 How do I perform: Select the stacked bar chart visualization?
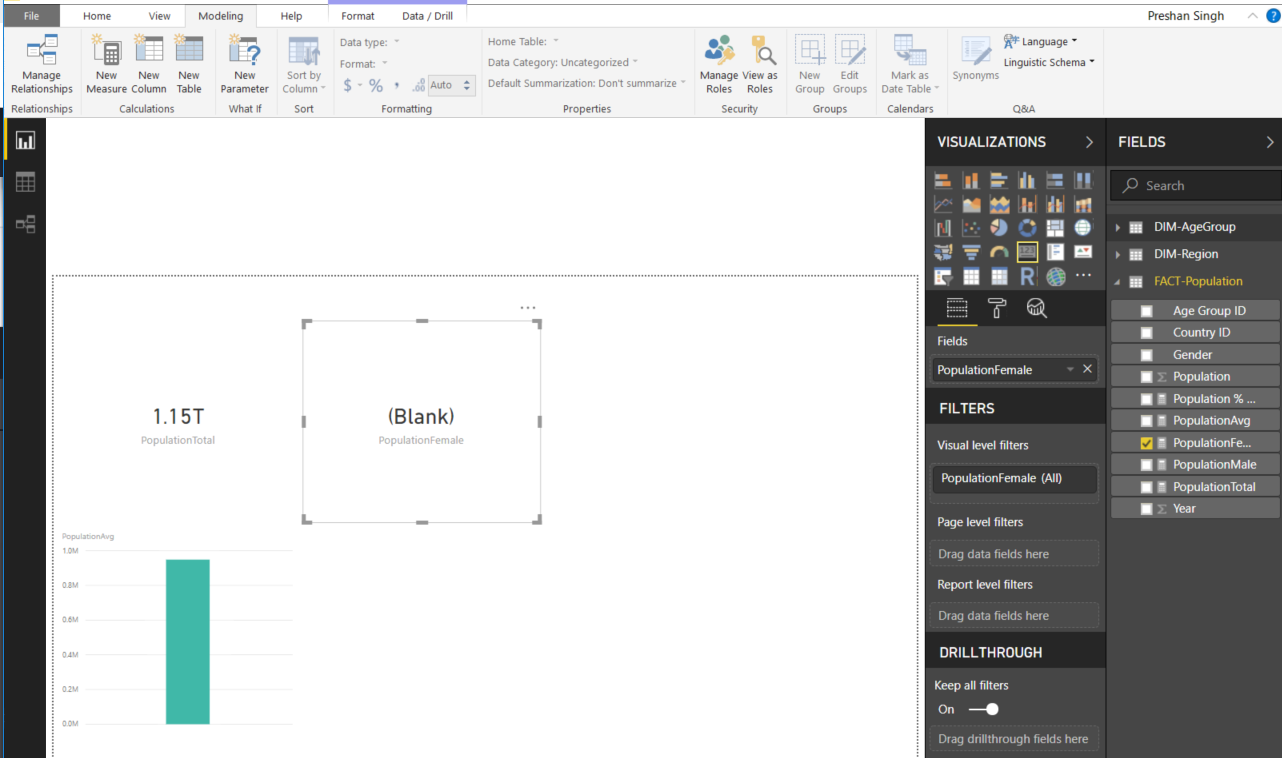pos(943,180)
